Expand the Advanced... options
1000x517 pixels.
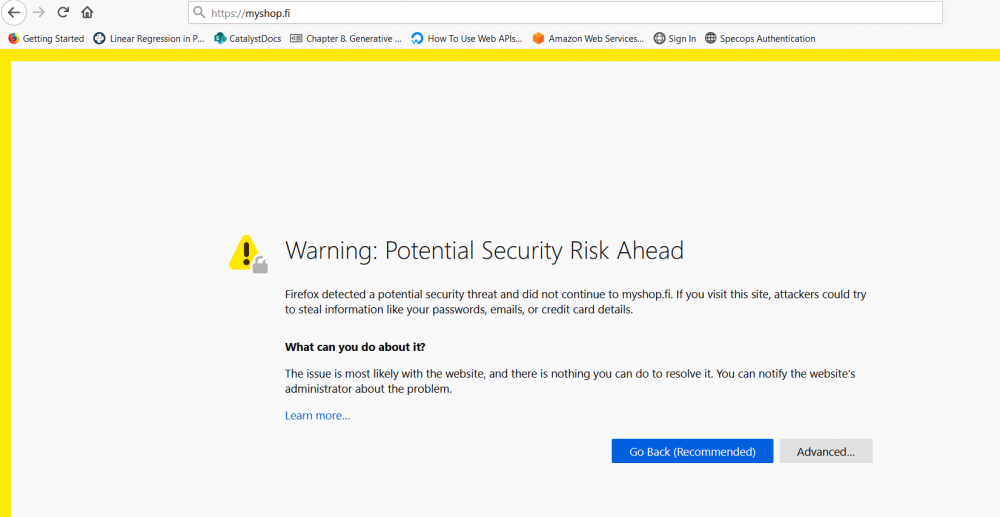pos(825,452)
